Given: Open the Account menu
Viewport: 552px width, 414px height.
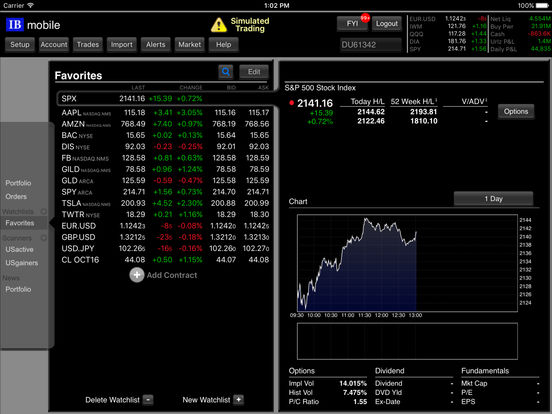Looking at the screenshot, I should coord(54,45).
